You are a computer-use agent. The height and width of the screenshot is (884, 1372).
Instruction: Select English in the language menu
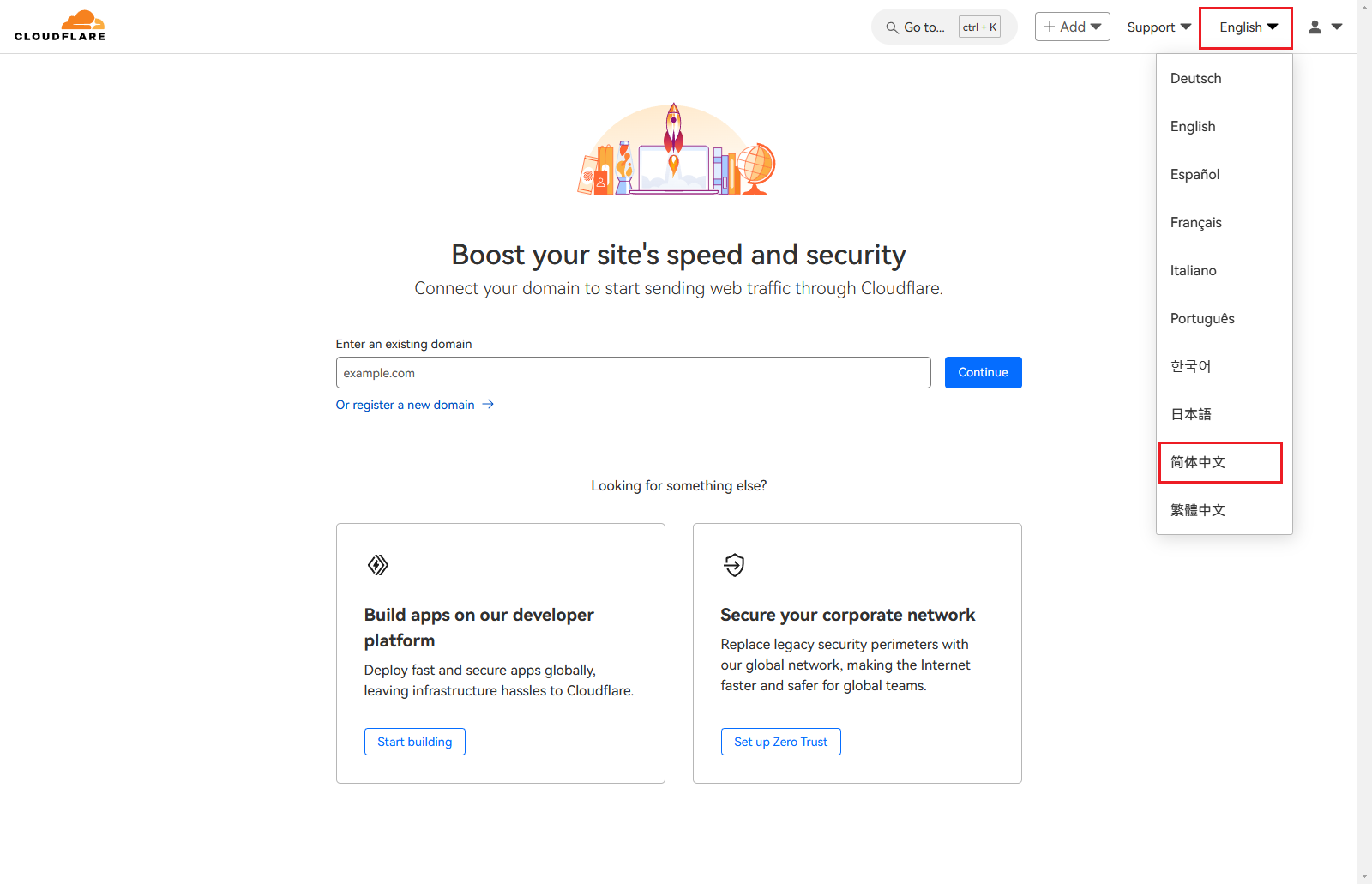1193,126
